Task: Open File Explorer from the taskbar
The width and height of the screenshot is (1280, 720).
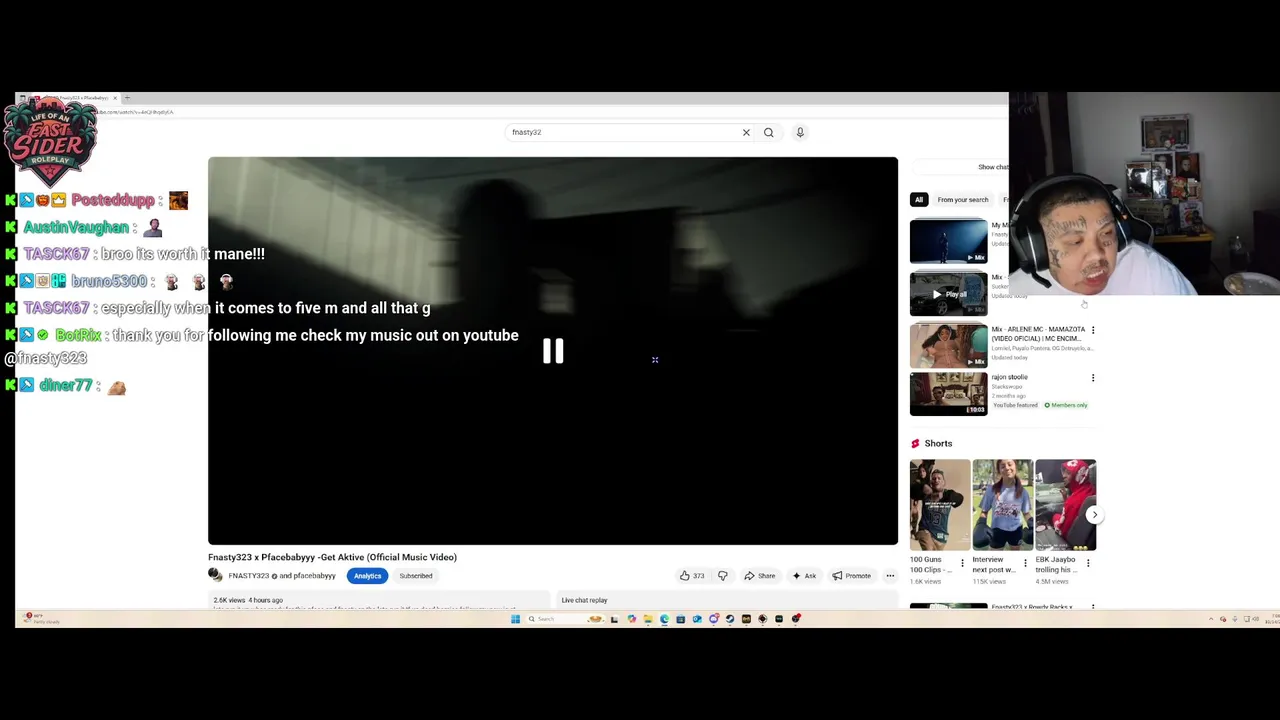Action: point(648,619)
